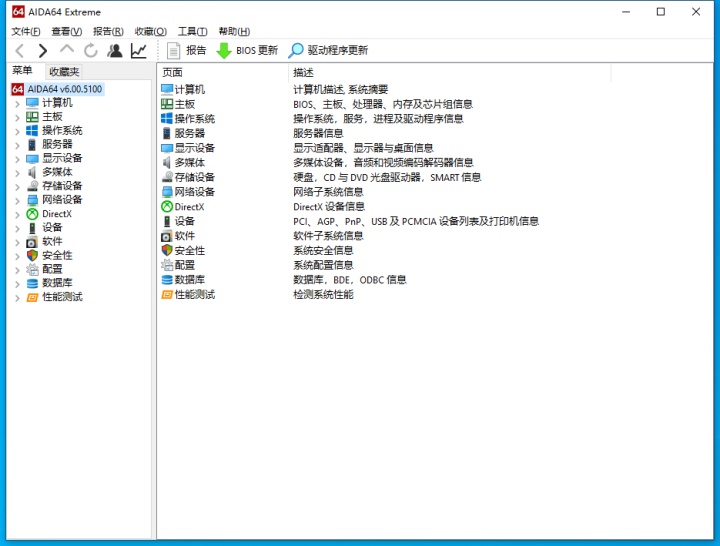Open the 文件(F) menu
This screenshot has height=546, width=720.
point(25,31)
